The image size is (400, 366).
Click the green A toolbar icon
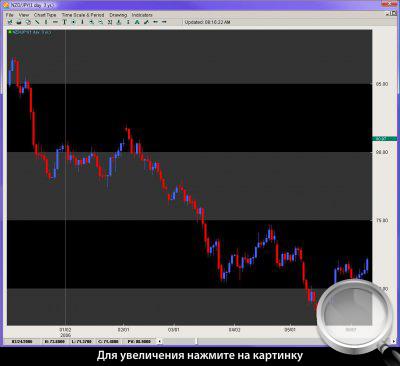137,22
